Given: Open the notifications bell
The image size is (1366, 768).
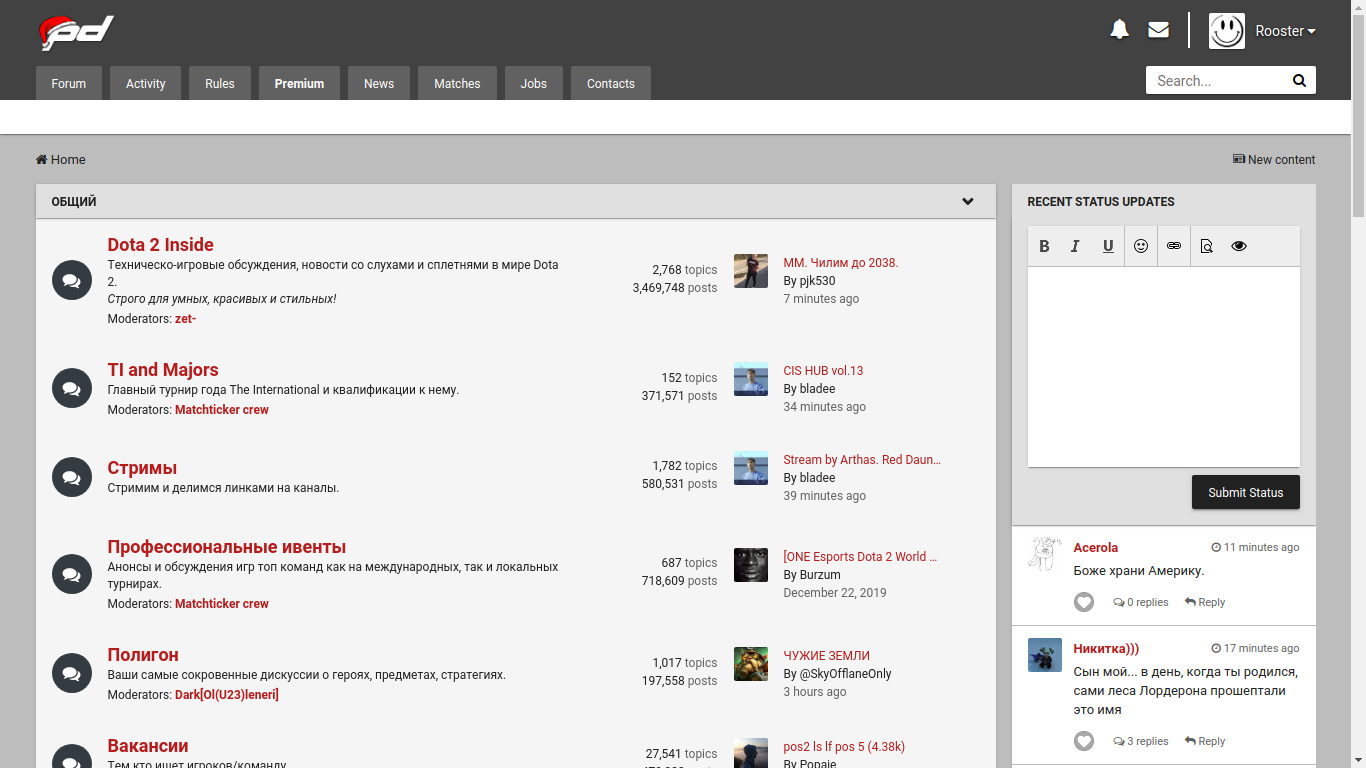Looking at the screenshot, I should (1119, 30).
